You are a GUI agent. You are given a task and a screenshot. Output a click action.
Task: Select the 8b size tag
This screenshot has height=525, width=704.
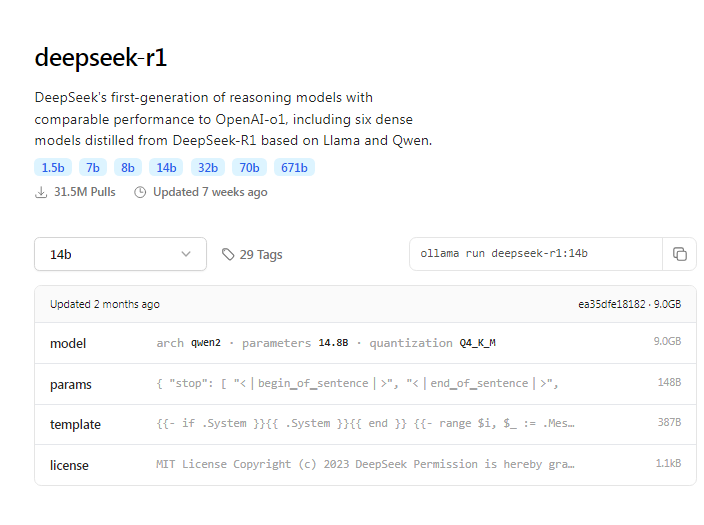pos(128,168)
